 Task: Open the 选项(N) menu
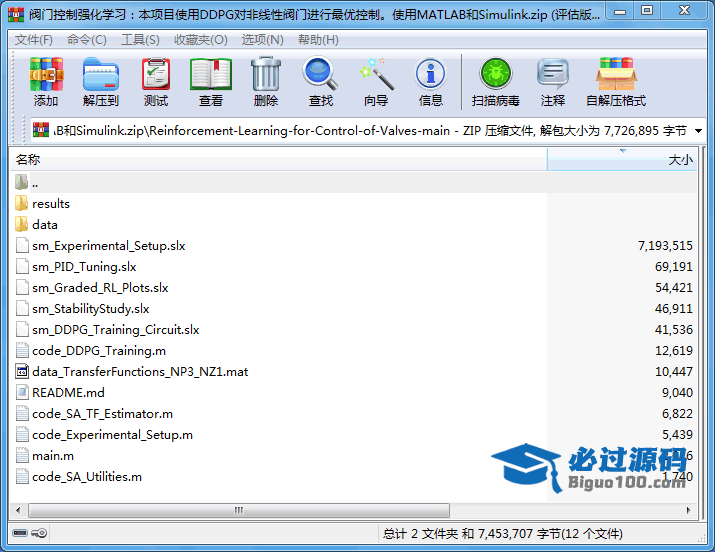(x=263, y=40)
